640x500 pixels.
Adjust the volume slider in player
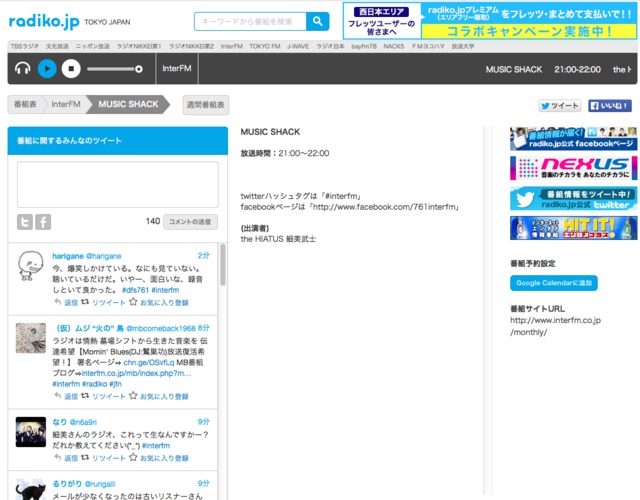[113, 69]
